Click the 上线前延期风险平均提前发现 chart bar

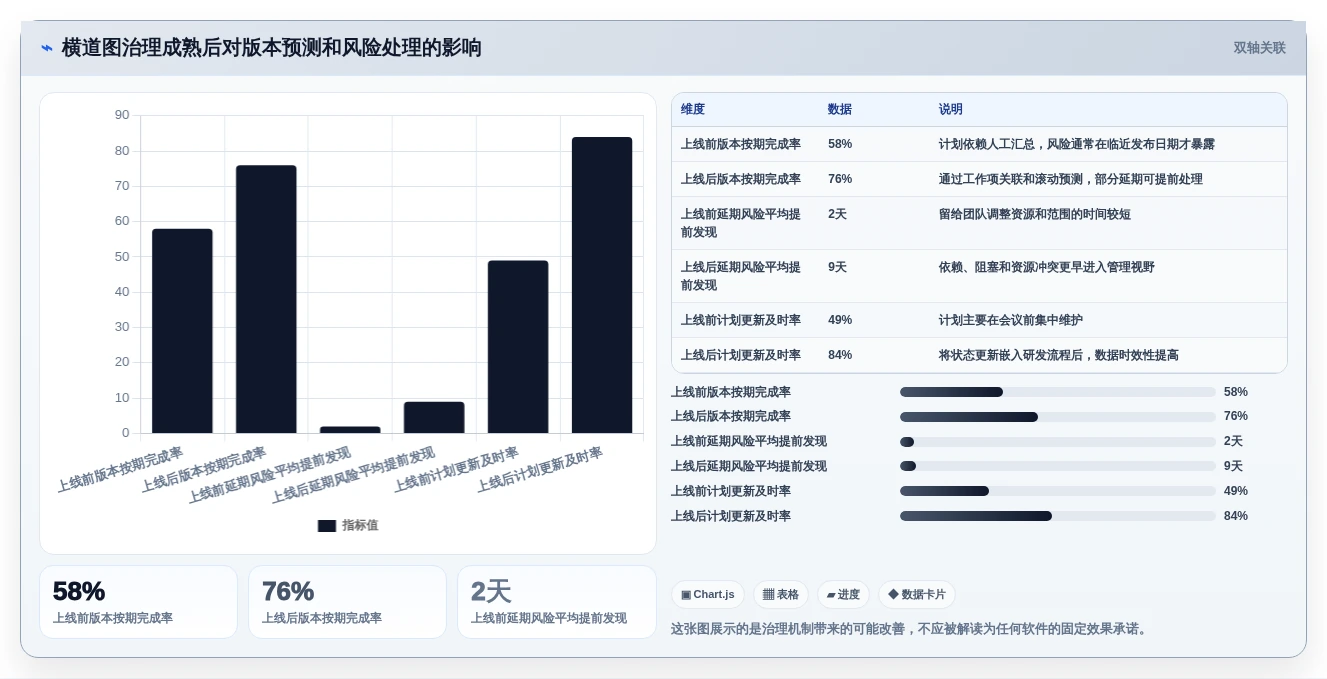(x=350, y=429)
